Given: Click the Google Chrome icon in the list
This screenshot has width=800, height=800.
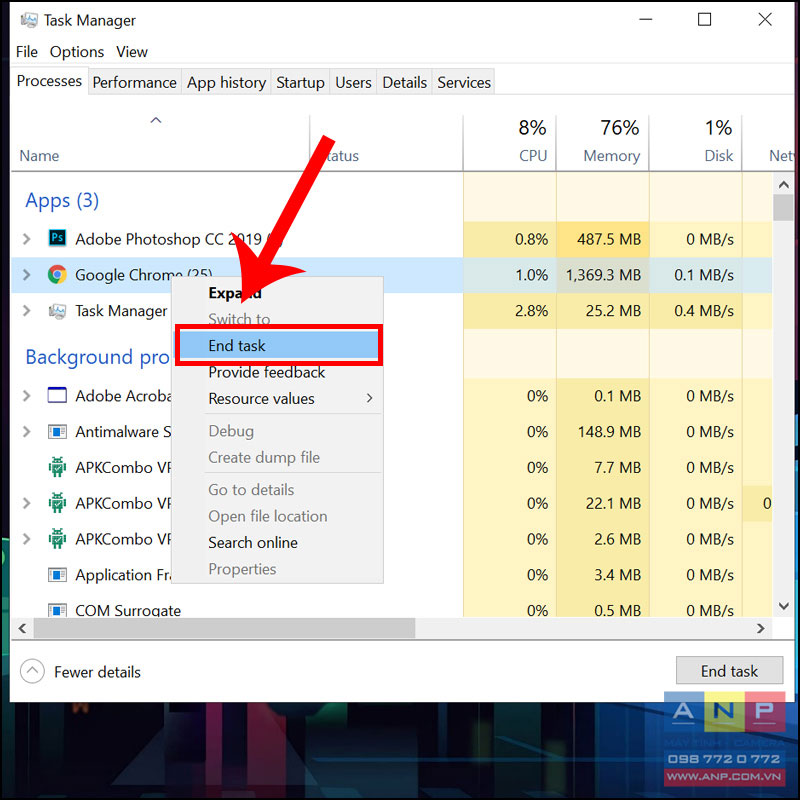Looking at the screenshot, I should (57, 274).
